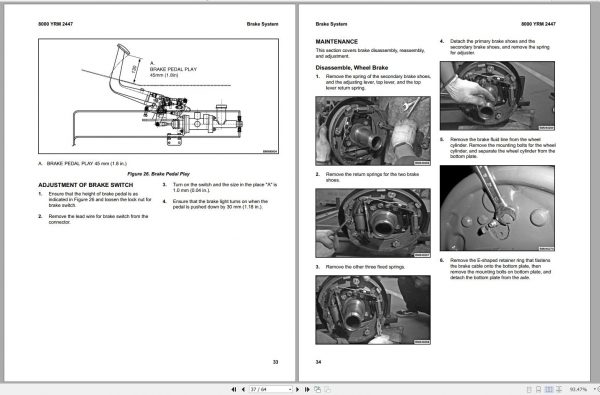Click step 4 brake light turns on text
Screen dimensions: 600x395
(x=220, y=204)
